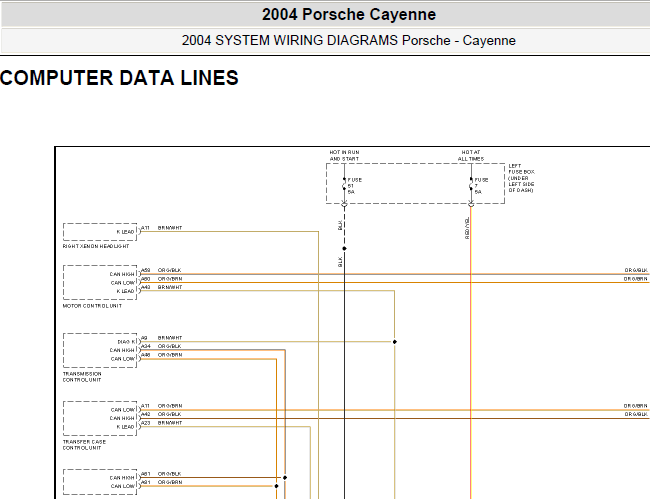Select the "LEFT FUSE BOX (UNDER LEFT SIDE OF DASH)" label
The height and width of the screenshot is (499, 650).
pos(521,178)
